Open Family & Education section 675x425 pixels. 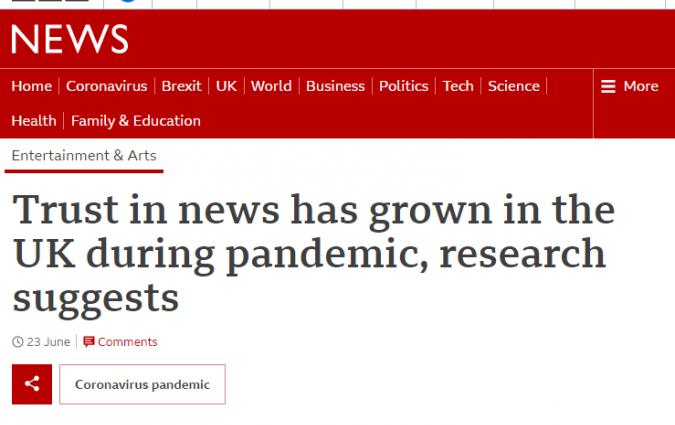(x=136, y=121)
